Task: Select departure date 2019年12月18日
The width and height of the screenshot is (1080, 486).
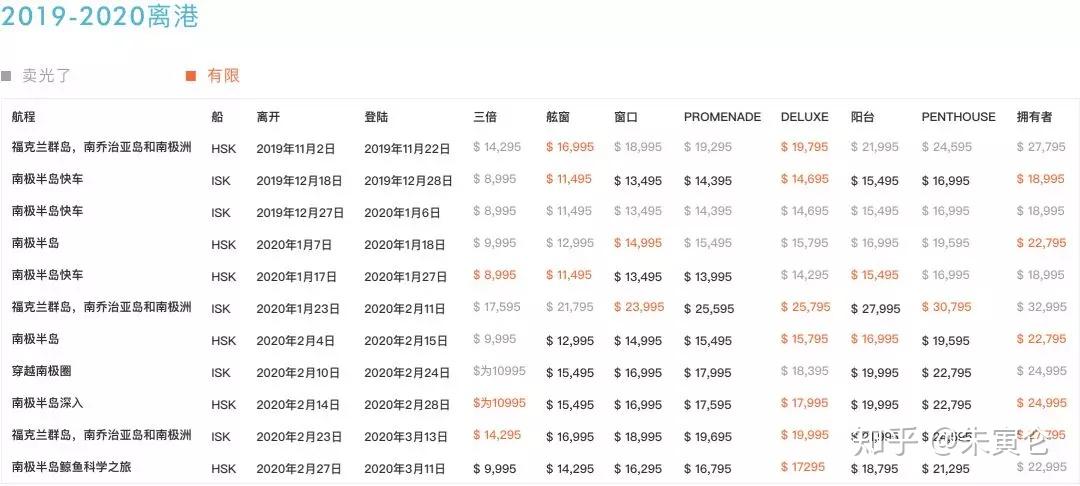Action: coord(299,181)
